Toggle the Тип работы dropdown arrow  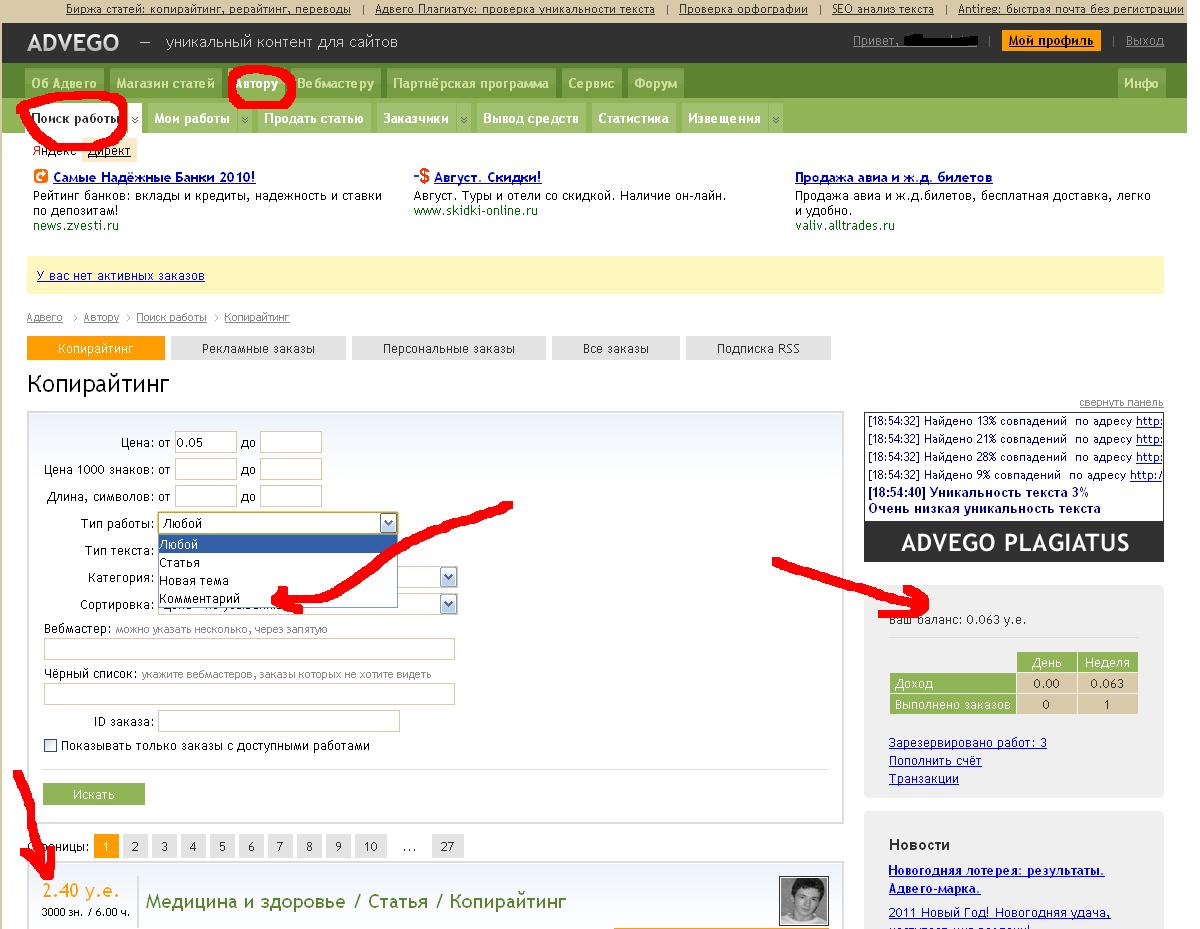tap(388, 523)
